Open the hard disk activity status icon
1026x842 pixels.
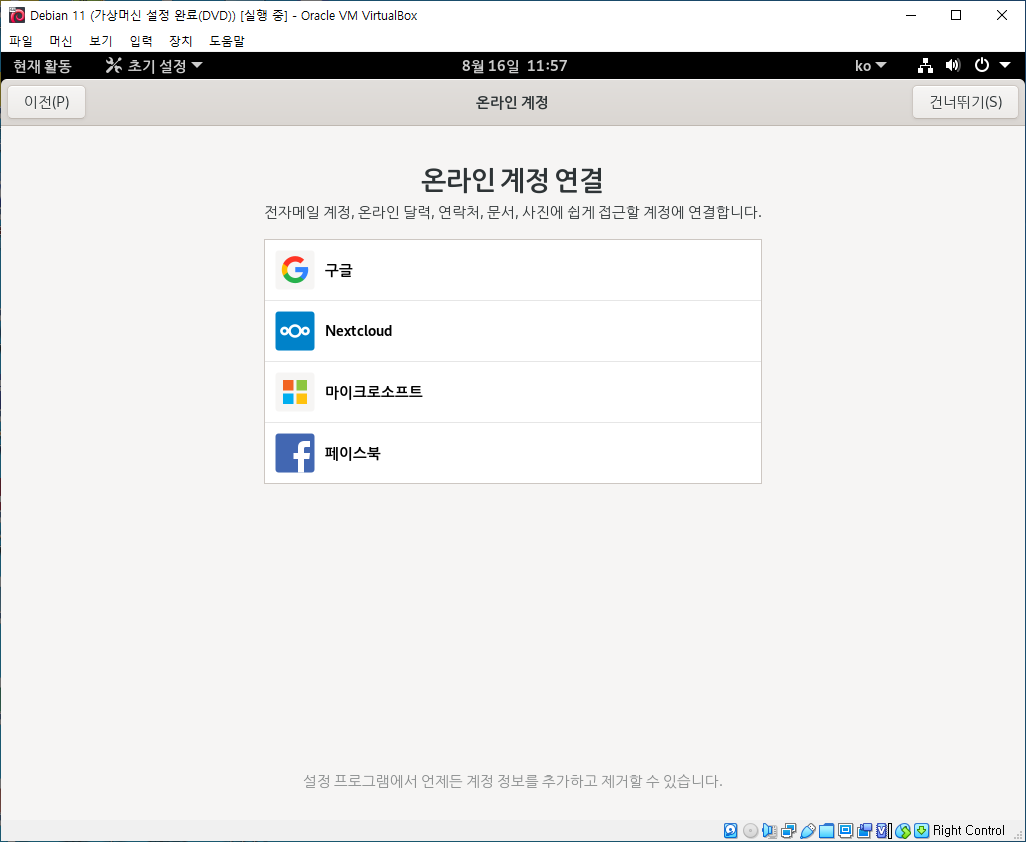pos(731,830)
